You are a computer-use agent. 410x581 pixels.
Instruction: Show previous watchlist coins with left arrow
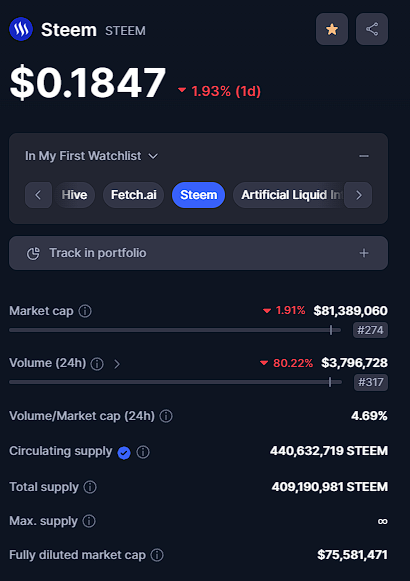tap(38, 195)
